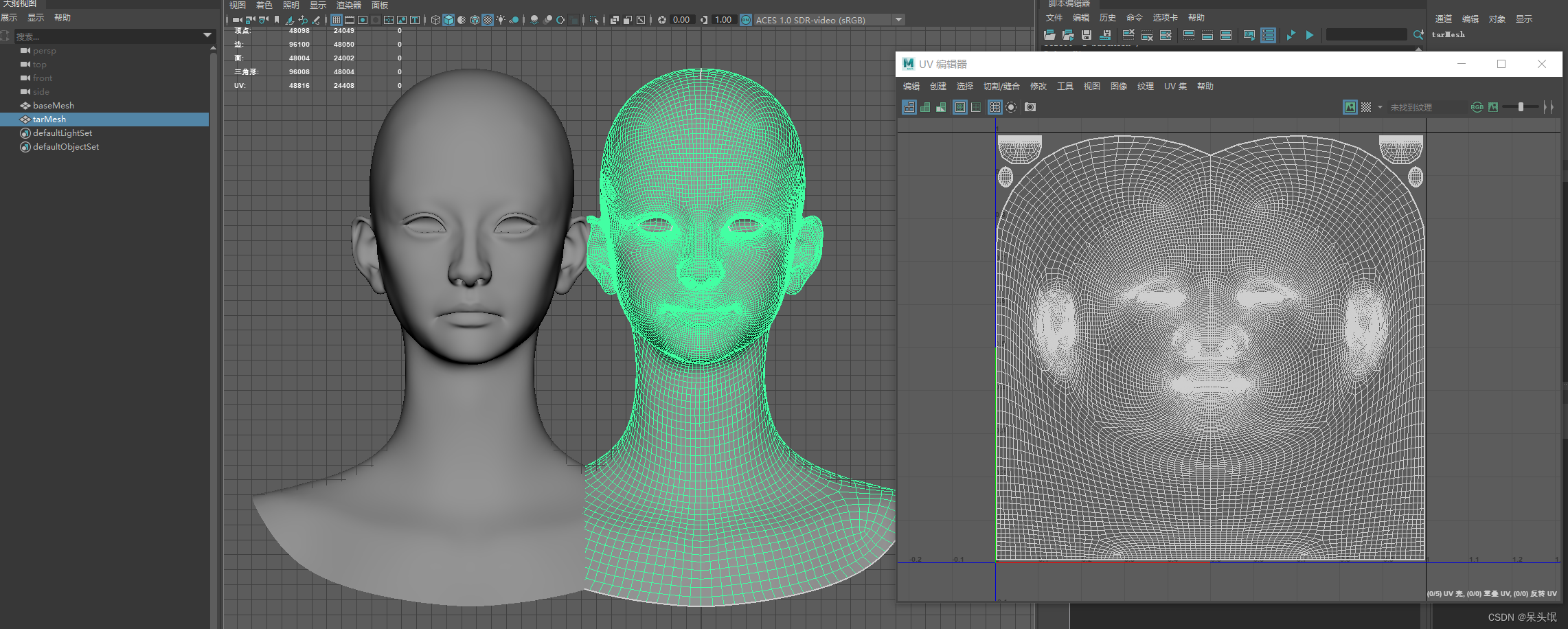Image resolution: width=1568 pixels, height=629 pixels.
Task: Toggle the viewport grid display icon
Action: (x=336, y=20)
